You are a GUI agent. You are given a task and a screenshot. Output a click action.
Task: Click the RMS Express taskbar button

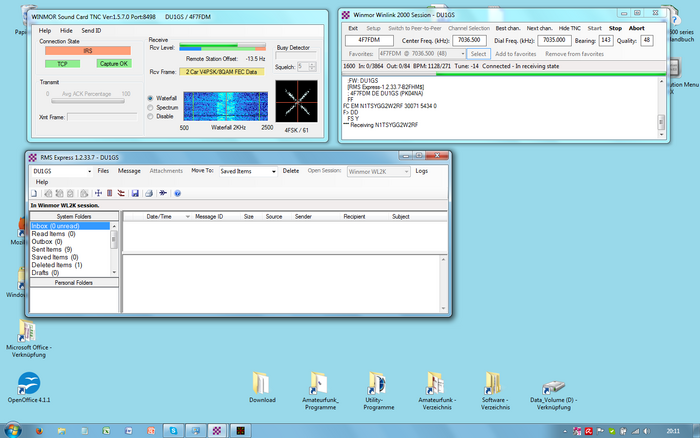pyautogui.click(x=217, y=431)
